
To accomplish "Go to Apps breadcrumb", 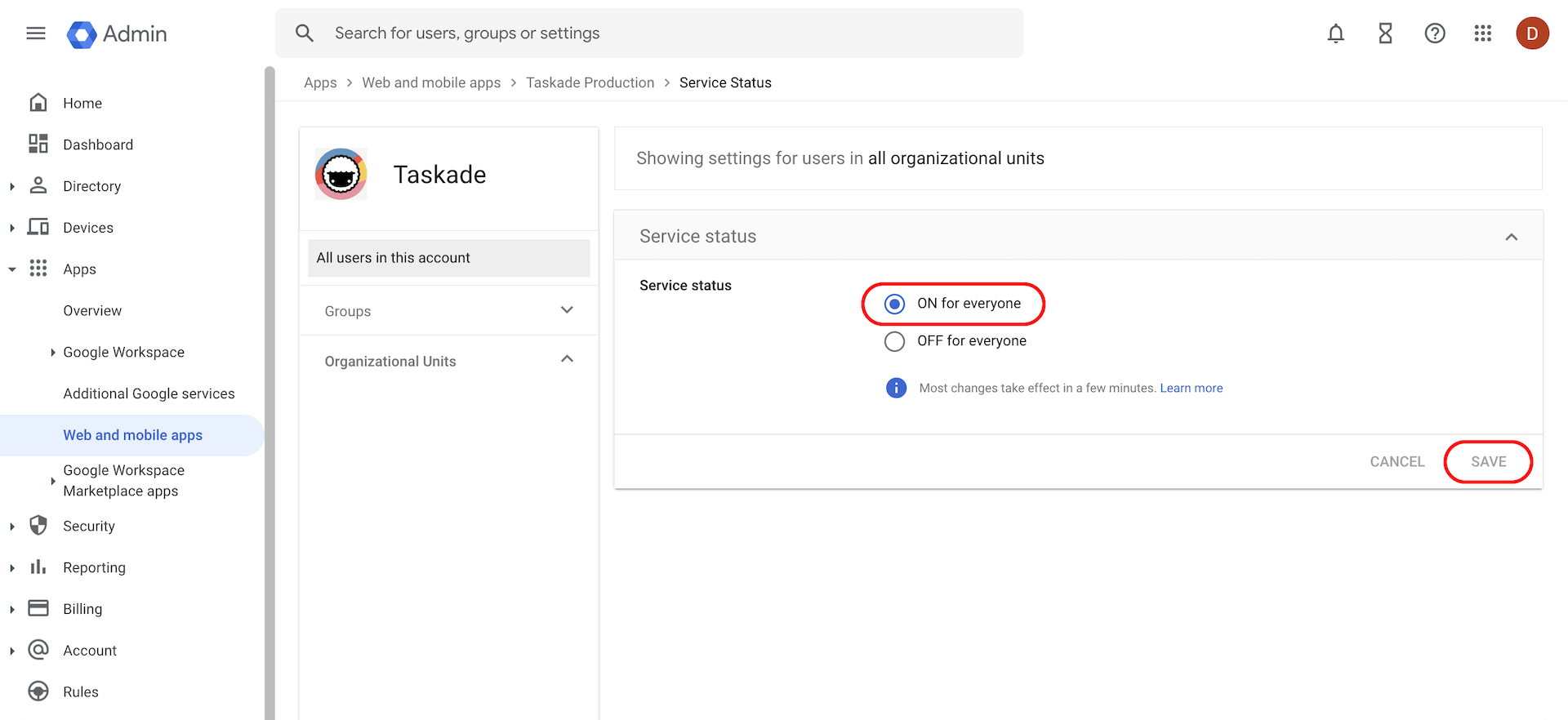I will [x=320, y=82].
